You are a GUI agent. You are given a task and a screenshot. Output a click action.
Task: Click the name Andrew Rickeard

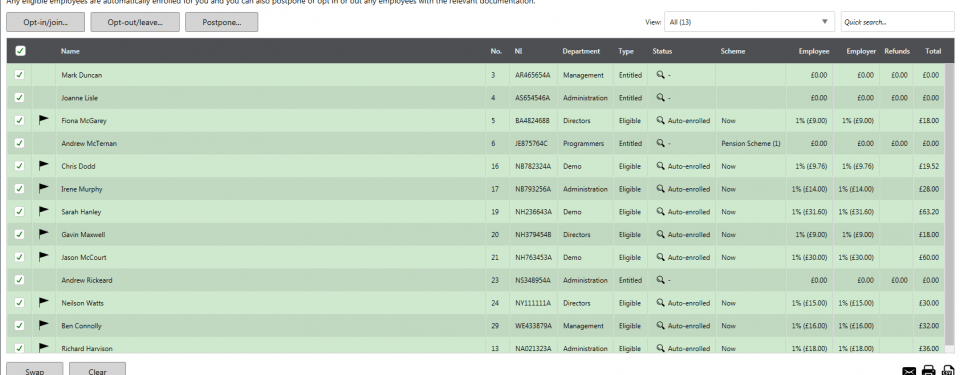click(x=86, y=280)
